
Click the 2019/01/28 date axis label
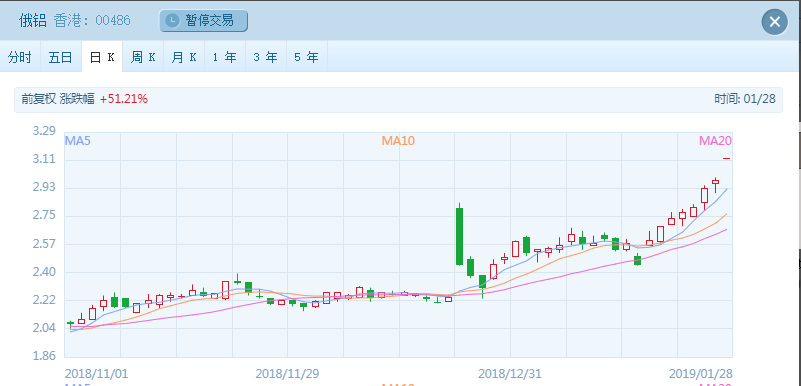(x=700, y=374)
